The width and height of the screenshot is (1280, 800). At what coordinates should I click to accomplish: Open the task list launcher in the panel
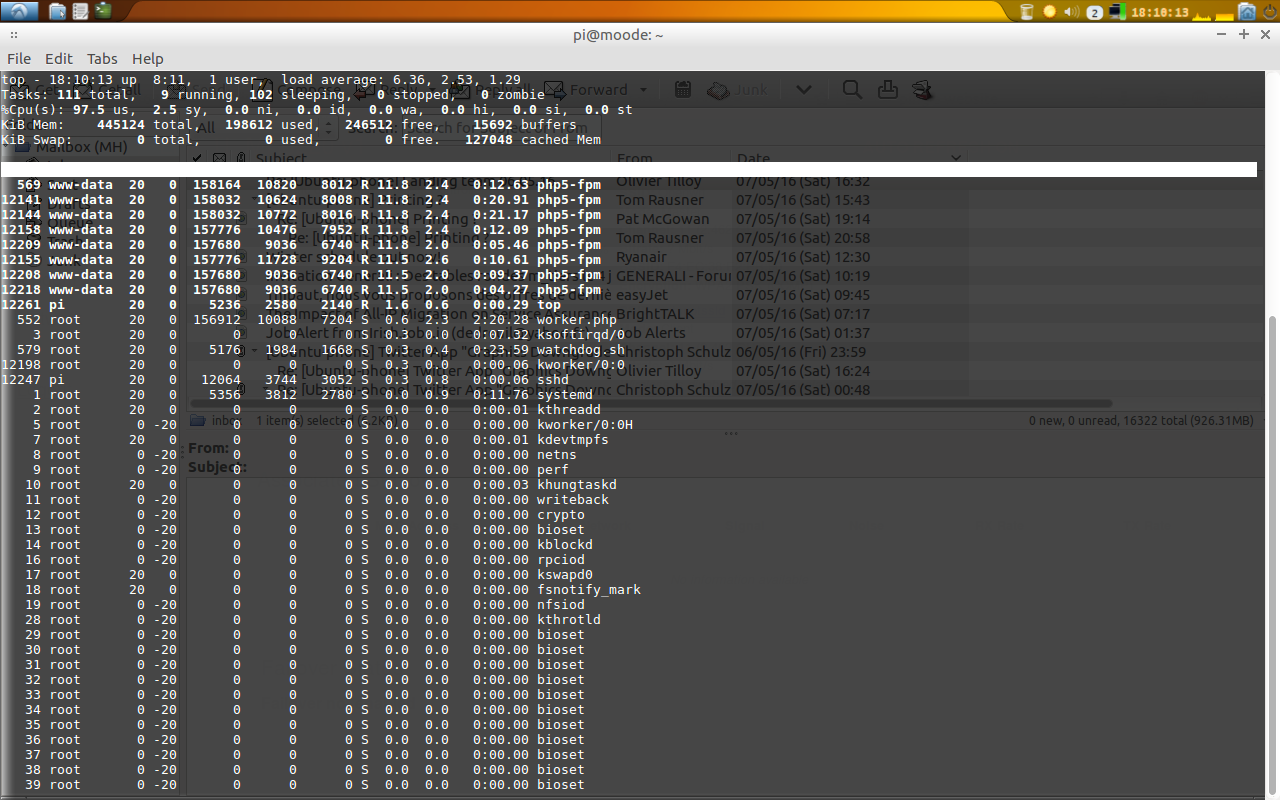click(x=80, y=12)
